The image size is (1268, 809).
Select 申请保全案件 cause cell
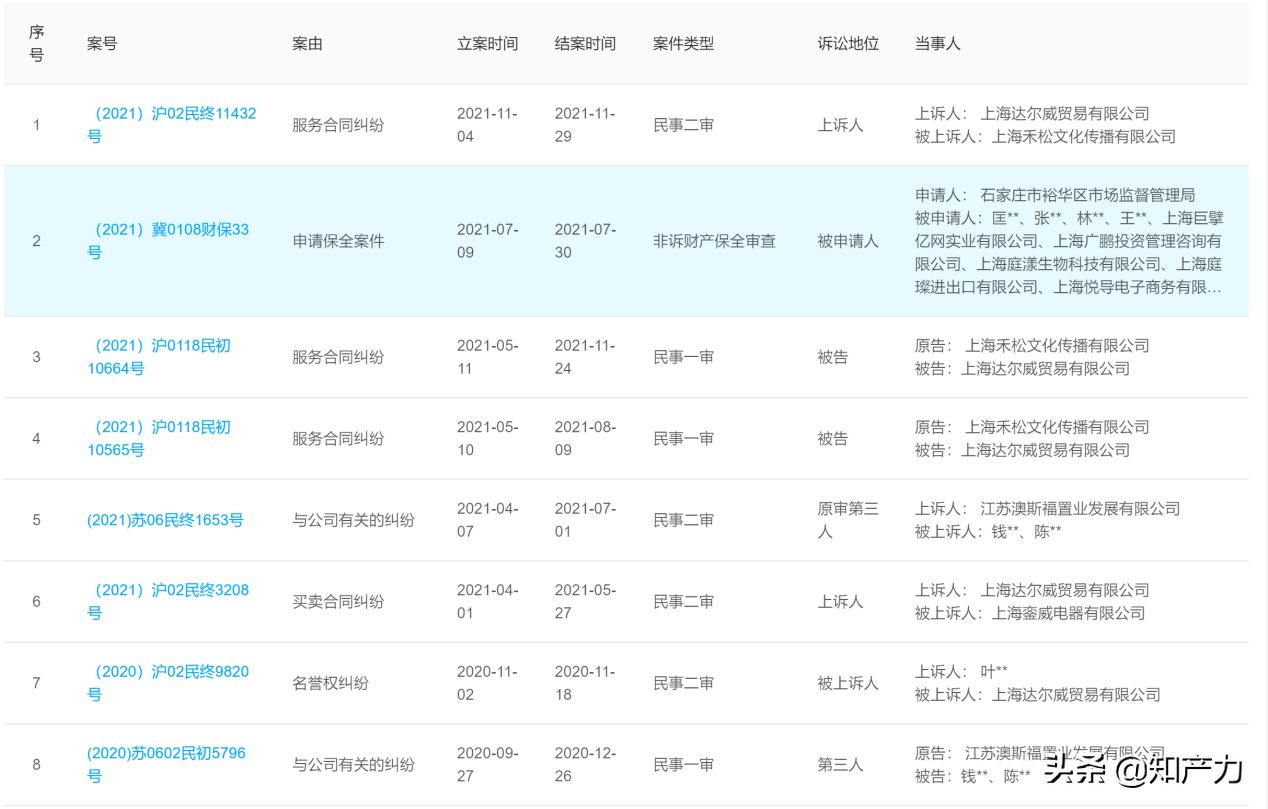click(x=338, y=241)
